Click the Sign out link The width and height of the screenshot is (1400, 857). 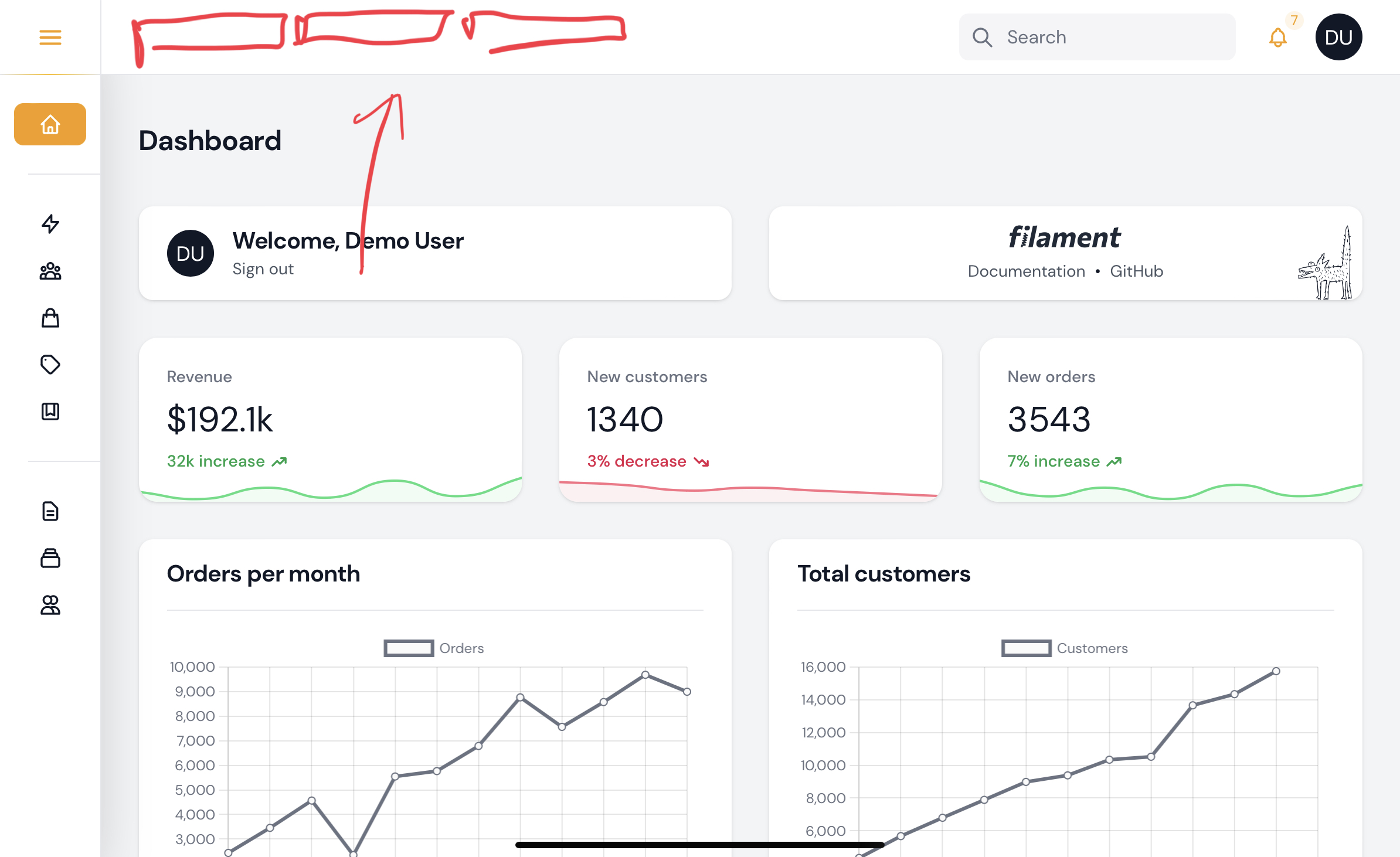click(263, 269)
